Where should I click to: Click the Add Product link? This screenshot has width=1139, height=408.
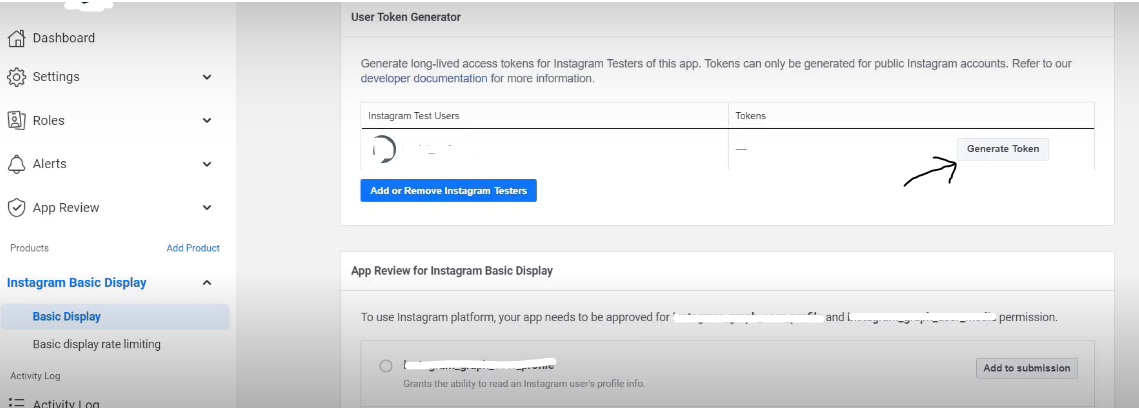(x=193, y=248)
